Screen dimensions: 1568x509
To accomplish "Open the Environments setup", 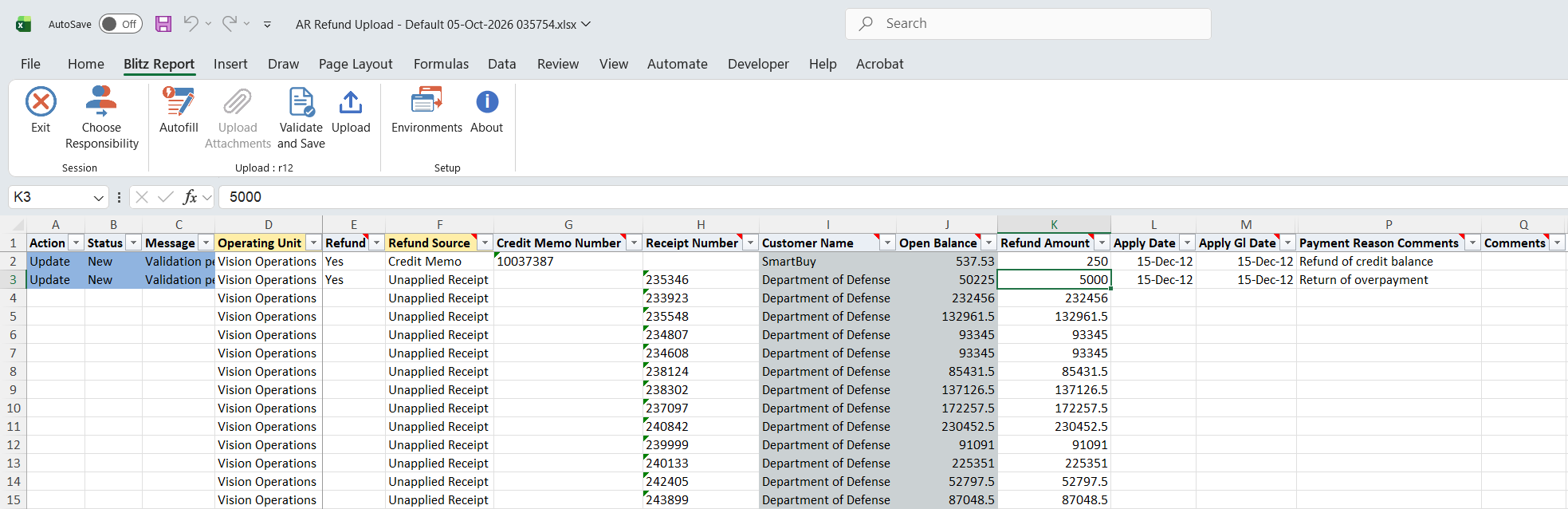I will (x=426, y=110).
